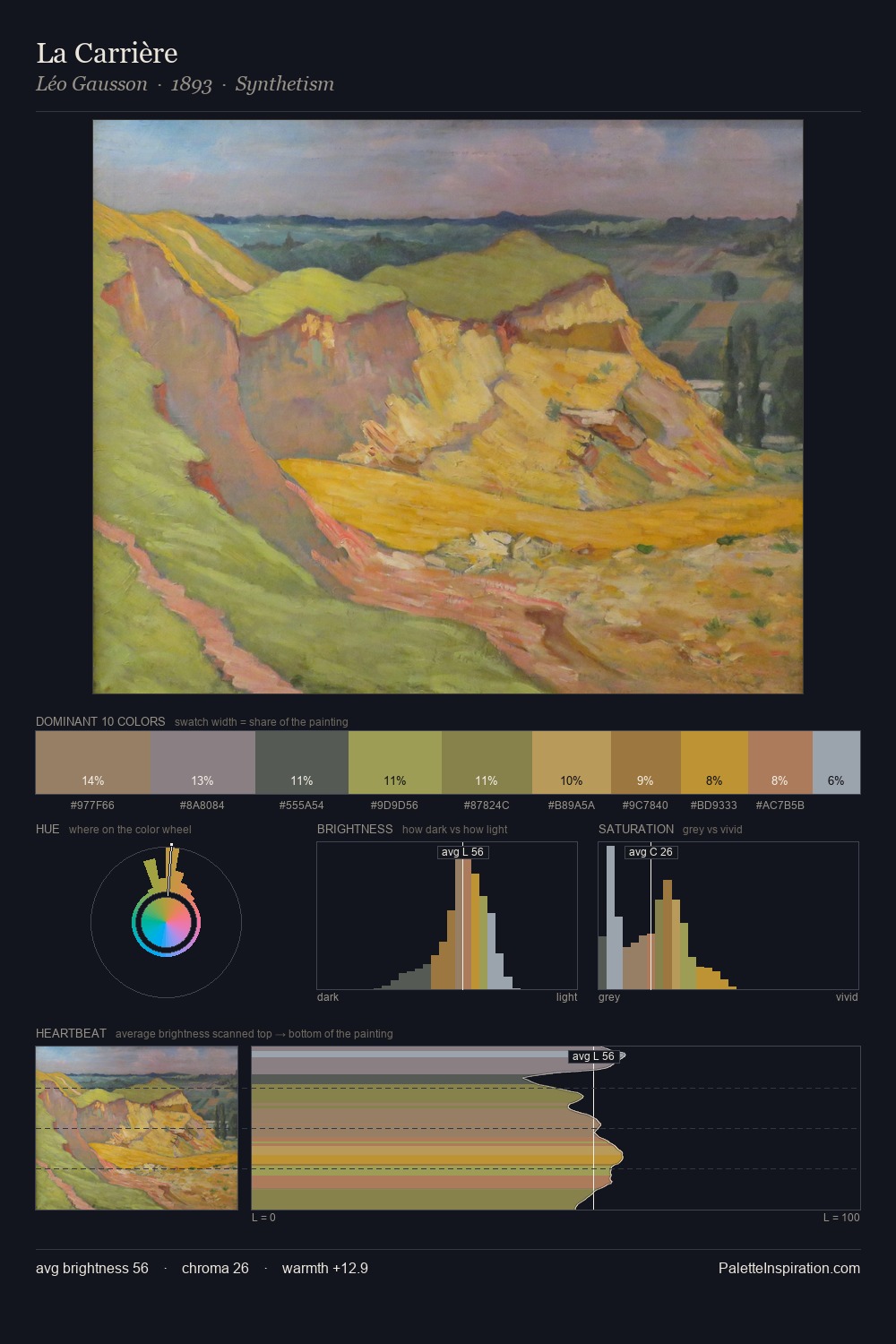The image size is (896, 1344).
Task: Click the 'L = 100' axis label
Action: 841,1218
